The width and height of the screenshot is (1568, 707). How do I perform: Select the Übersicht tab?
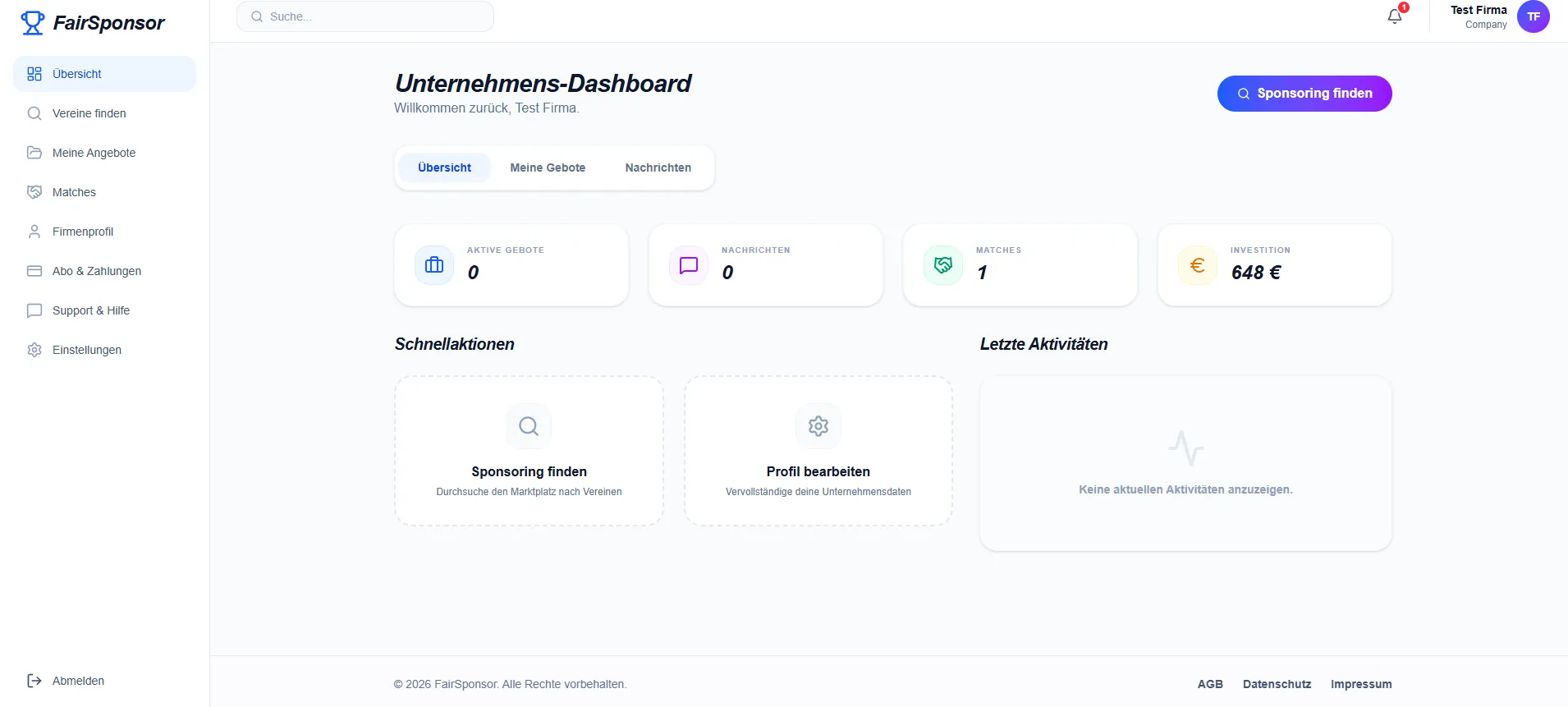(444, 168)
